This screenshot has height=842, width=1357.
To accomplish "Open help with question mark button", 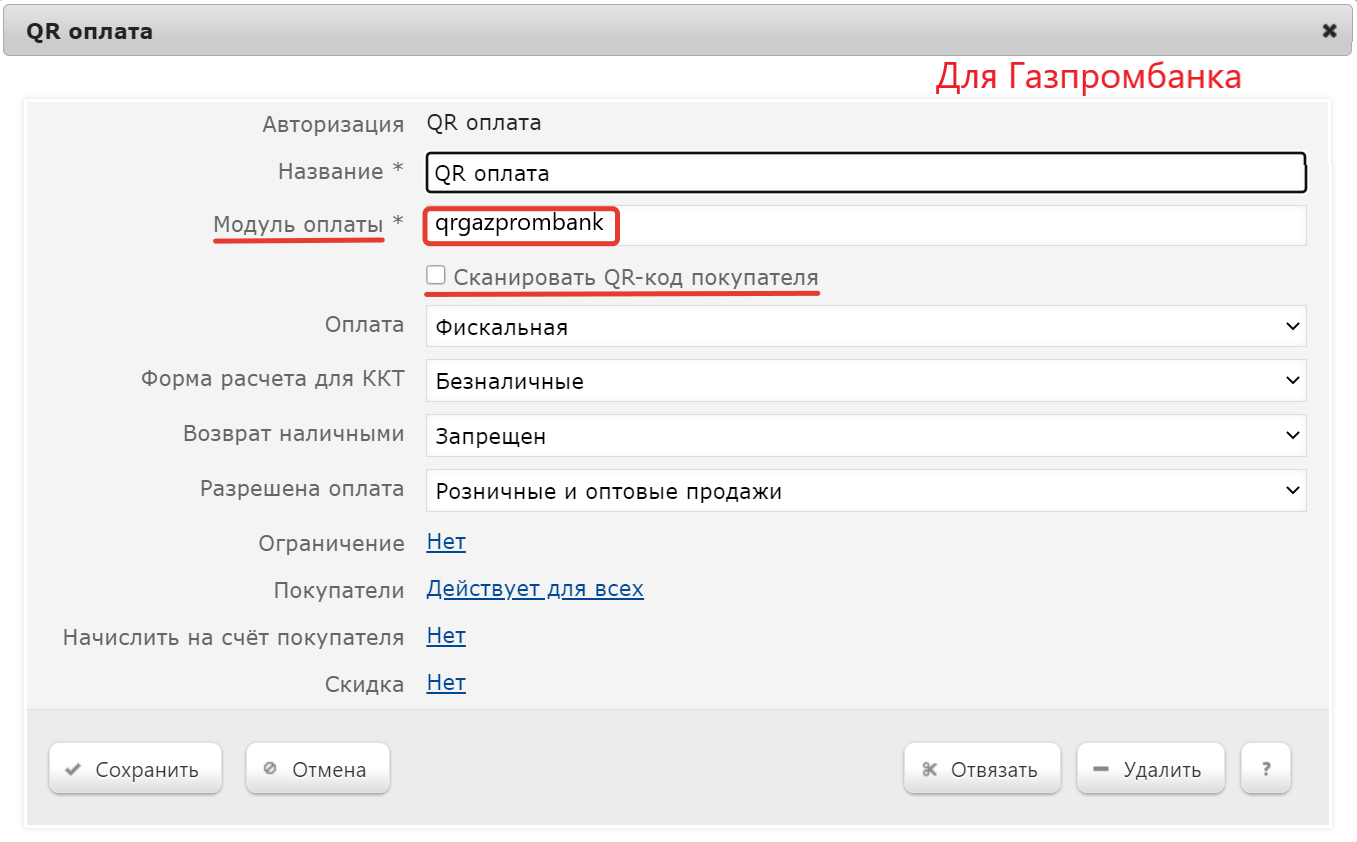I will coord(1265,769).
